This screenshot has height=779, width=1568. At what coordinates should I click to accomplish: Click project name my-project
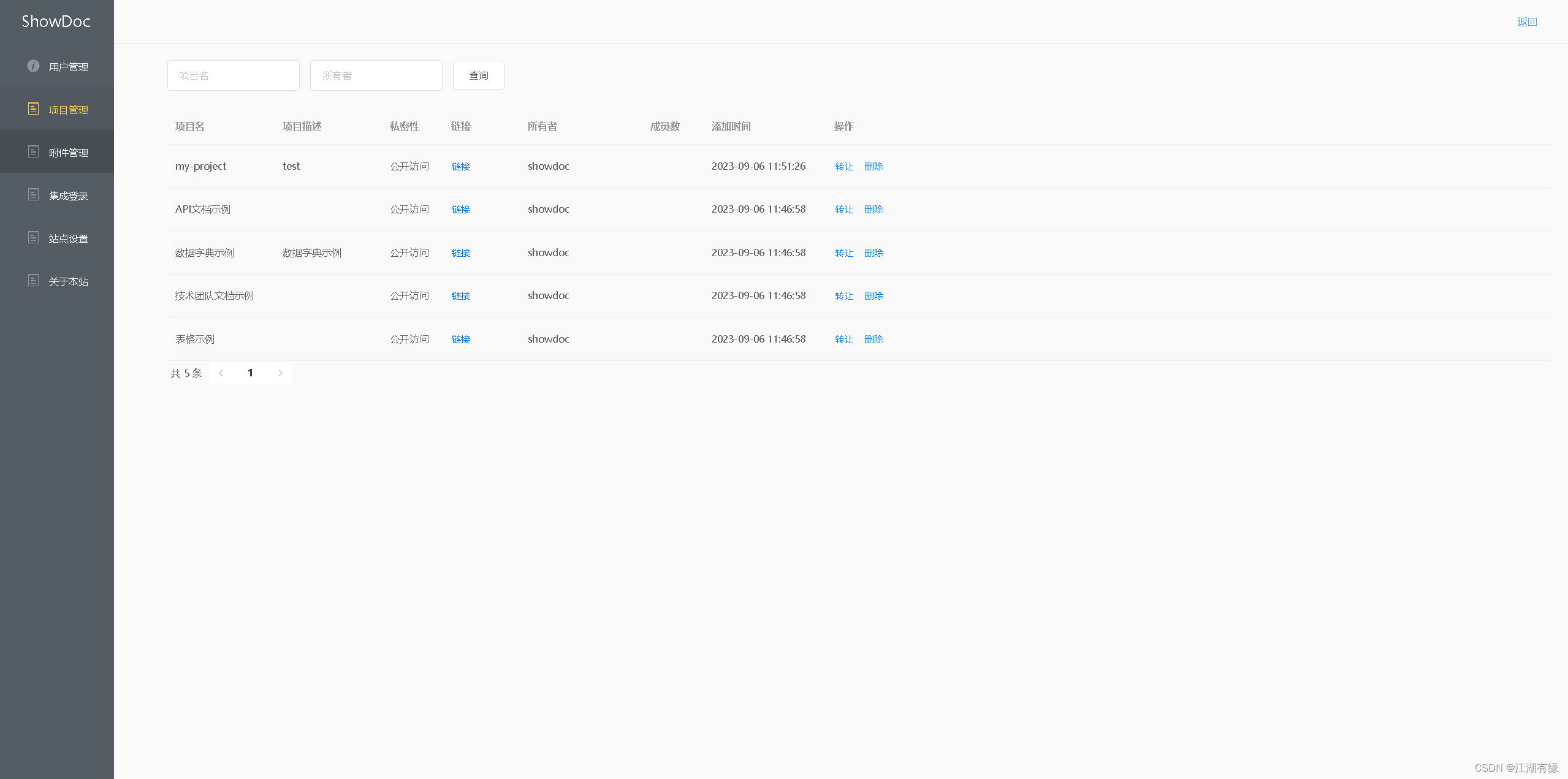click(x=201, y=167)
